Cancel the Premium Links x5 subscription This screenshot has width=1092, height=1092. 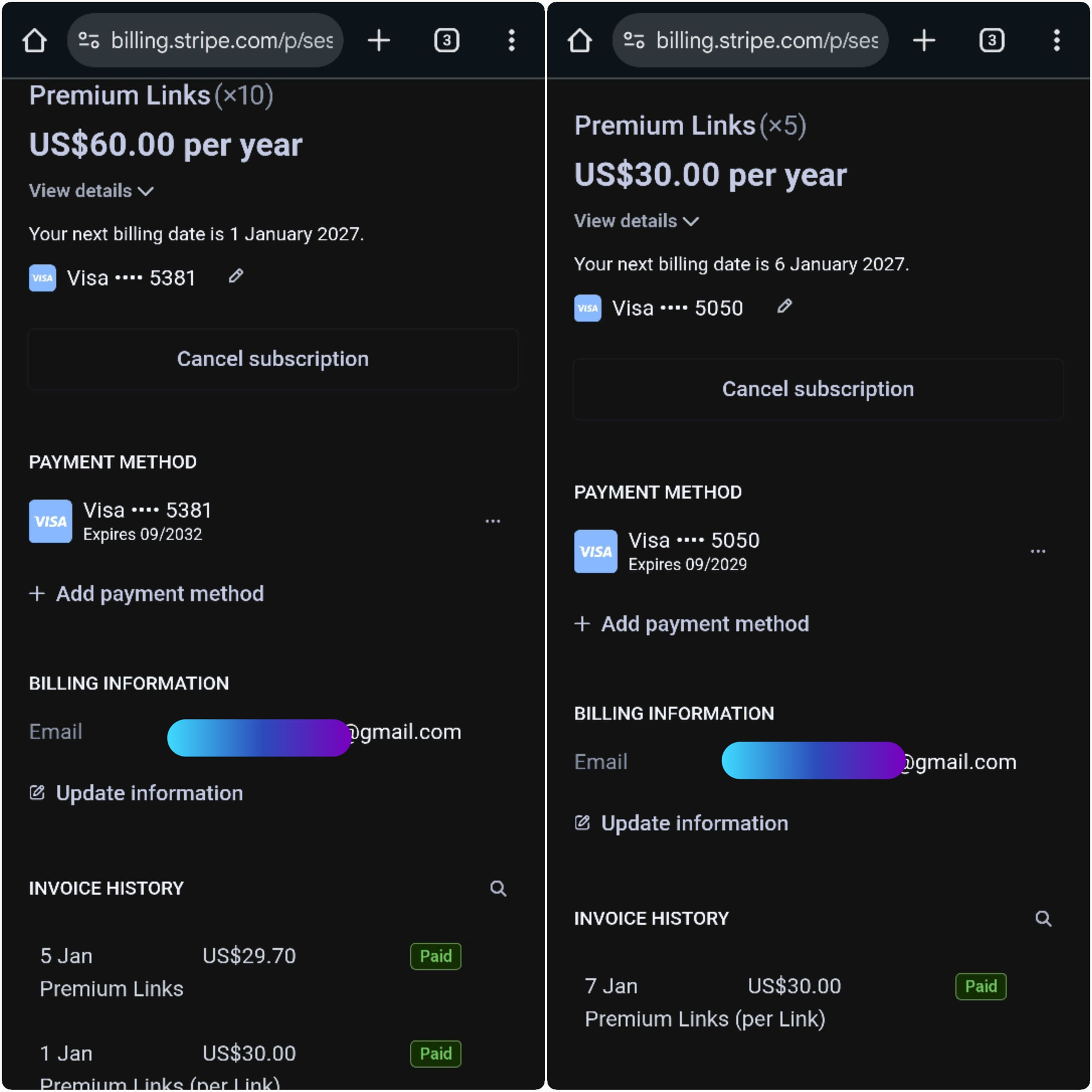click(818, 389)
